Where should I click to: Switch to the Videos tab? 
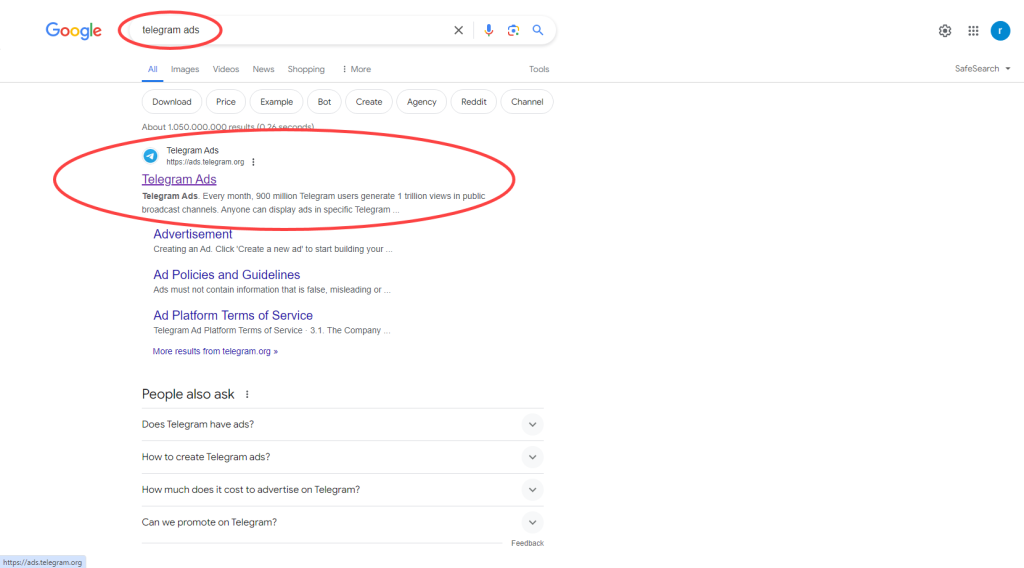pos(226,69)
